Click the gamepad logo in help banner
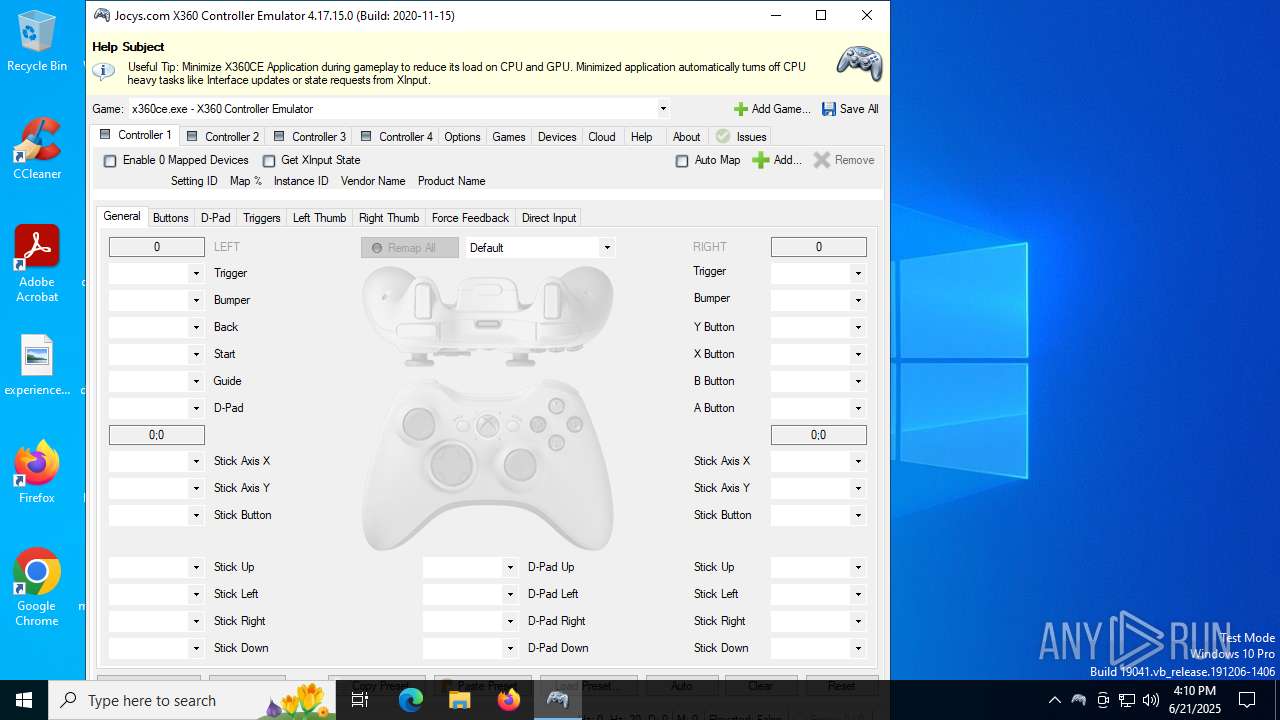The height and width of the screenshot is (720, 1280). 859,62
